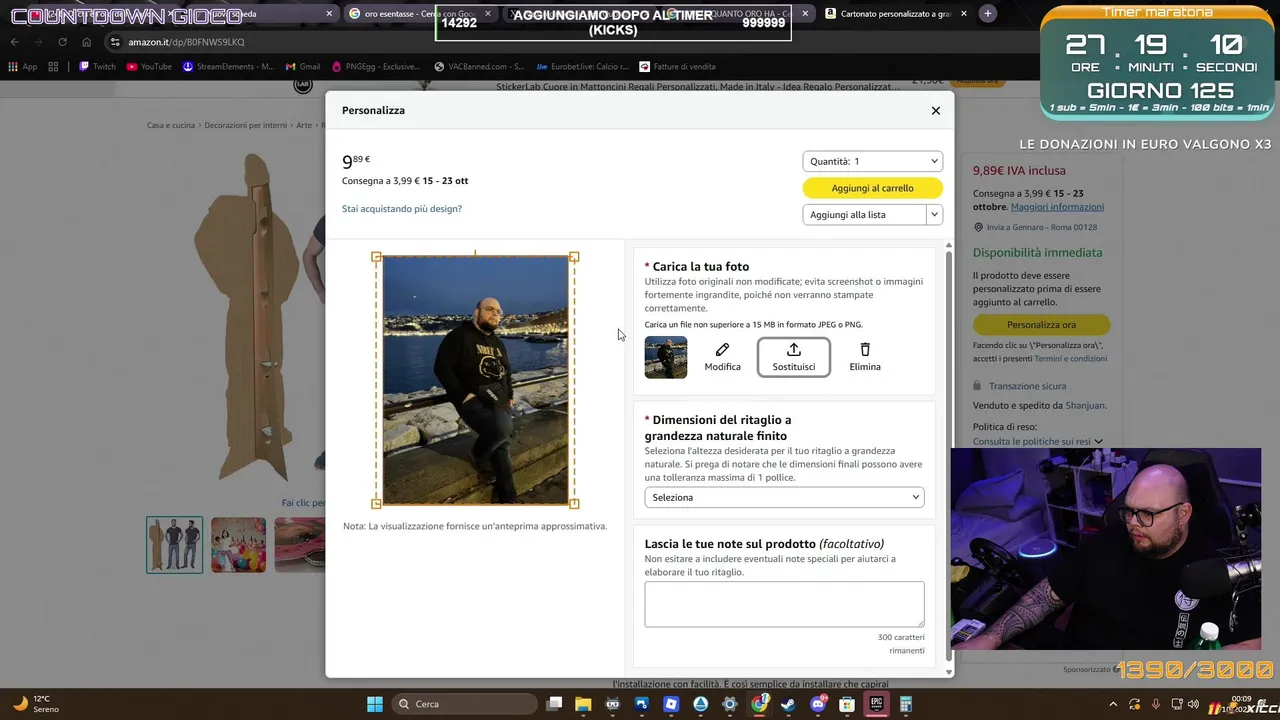Click the taskbar Cerca search box
Screen dimensions: 1280x720
coord(465,704)
